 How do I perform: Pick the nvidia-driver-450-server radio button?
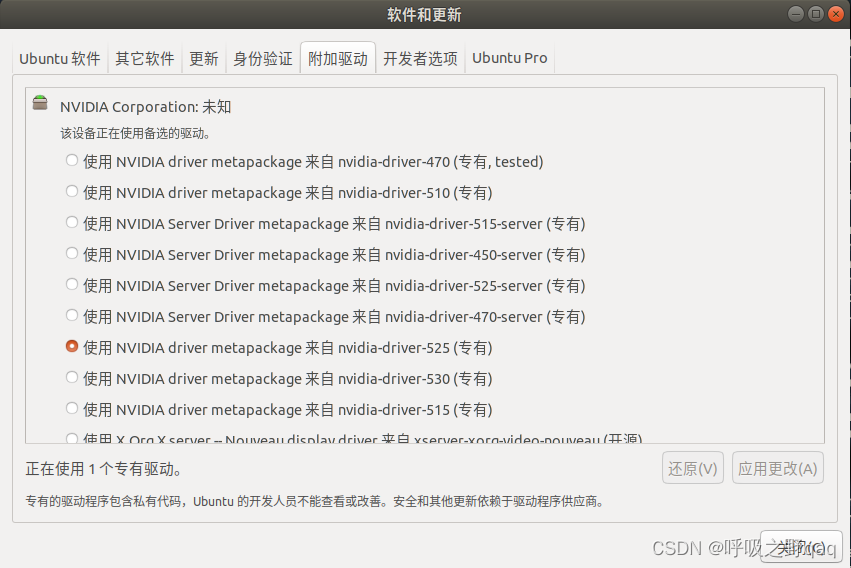72,253
